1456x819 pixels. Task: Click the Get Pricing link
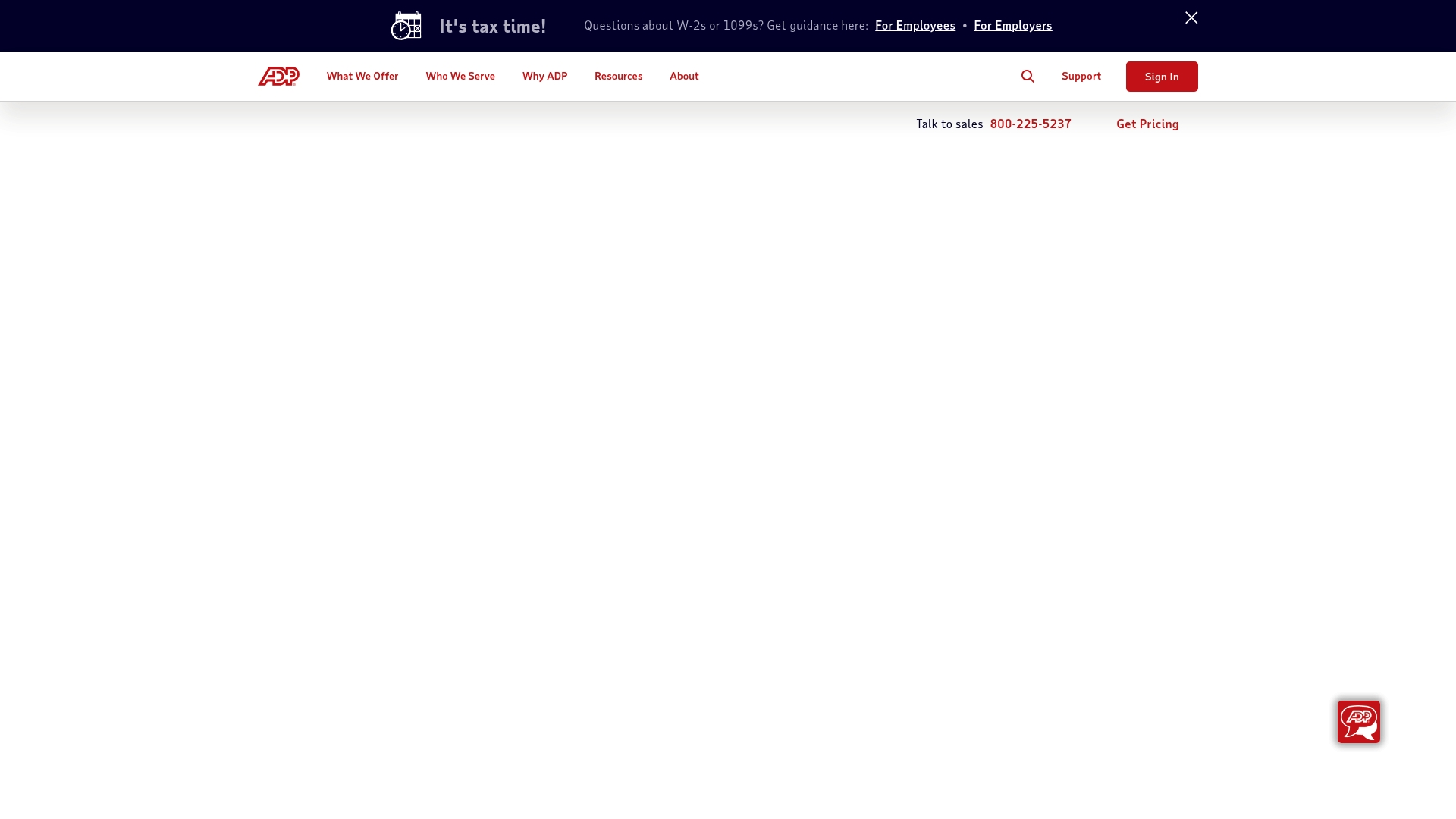click(x=1147, y=123)
